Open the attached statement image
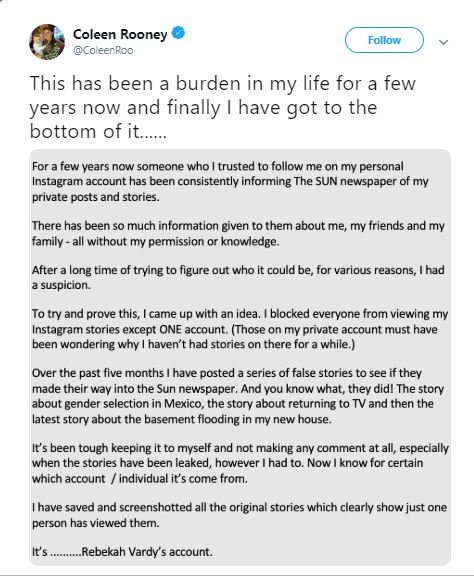 pyautogui.click(x=240, y=357)
